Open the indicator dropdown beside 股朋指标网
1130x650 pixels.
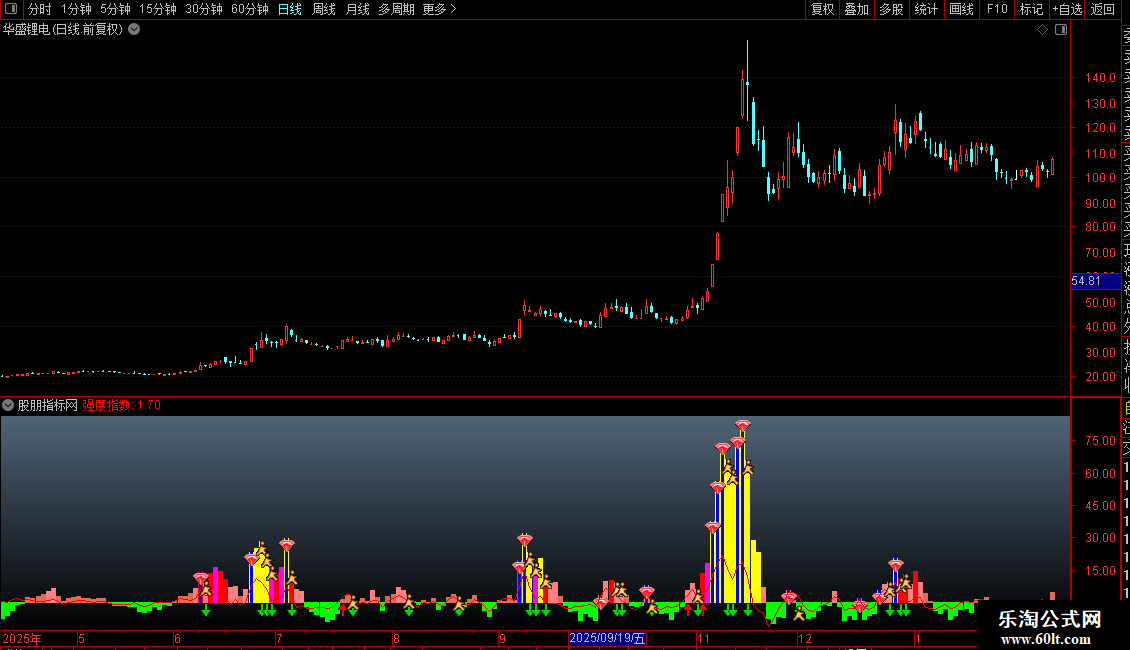[8, 405]
